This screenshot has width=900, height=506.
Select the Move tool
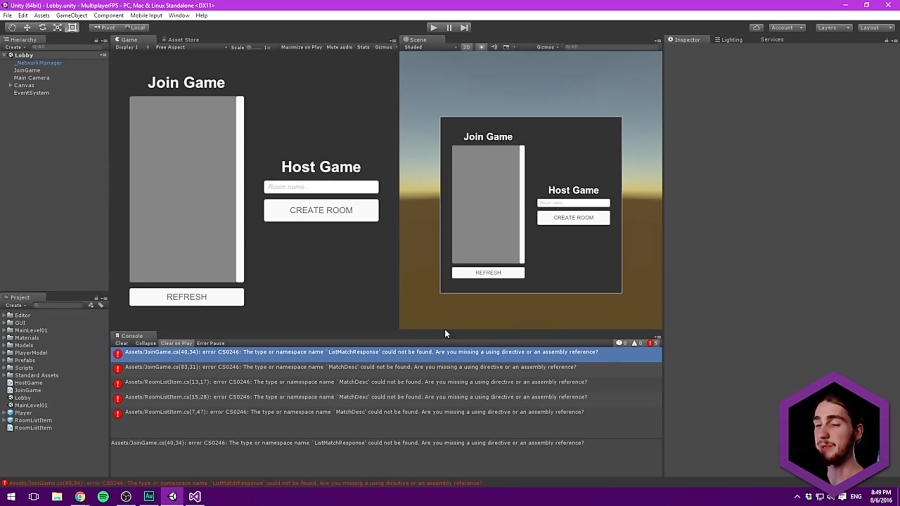pos(27,28)
